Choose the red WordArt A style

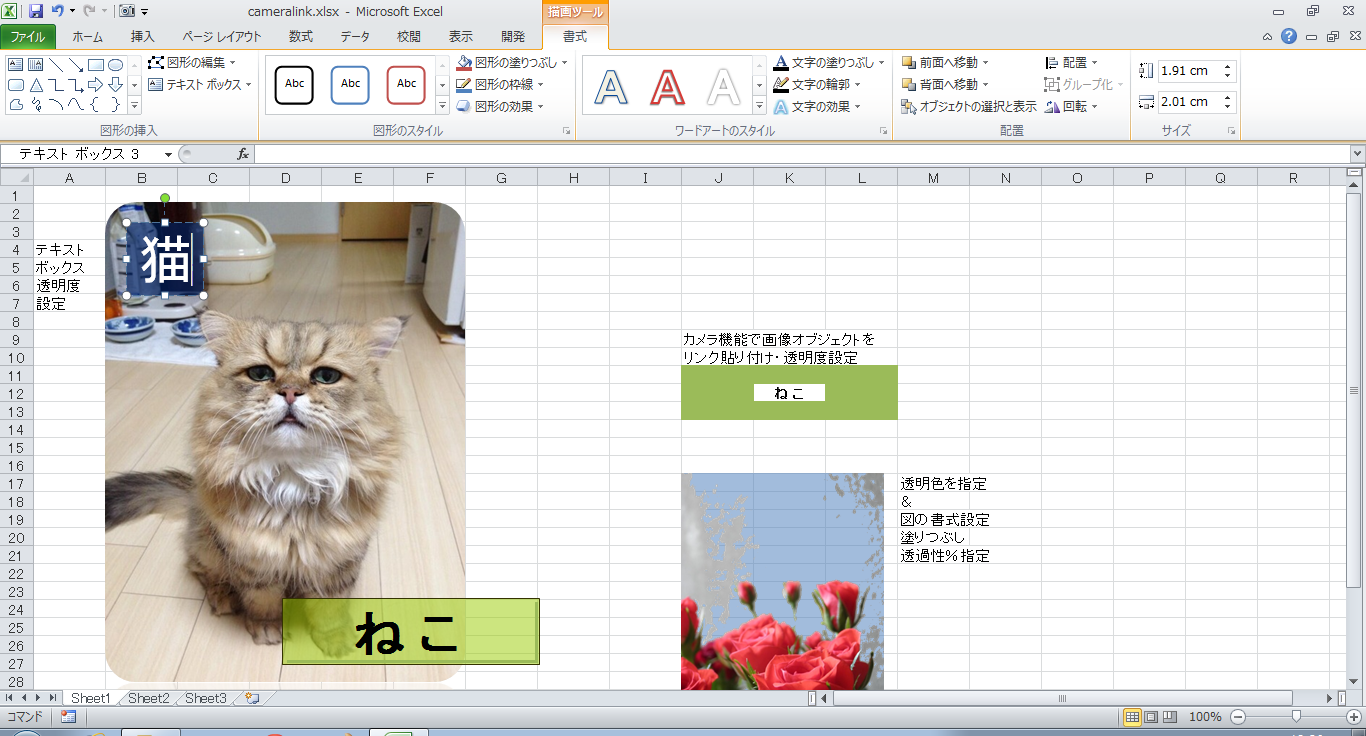pos(667,86)
